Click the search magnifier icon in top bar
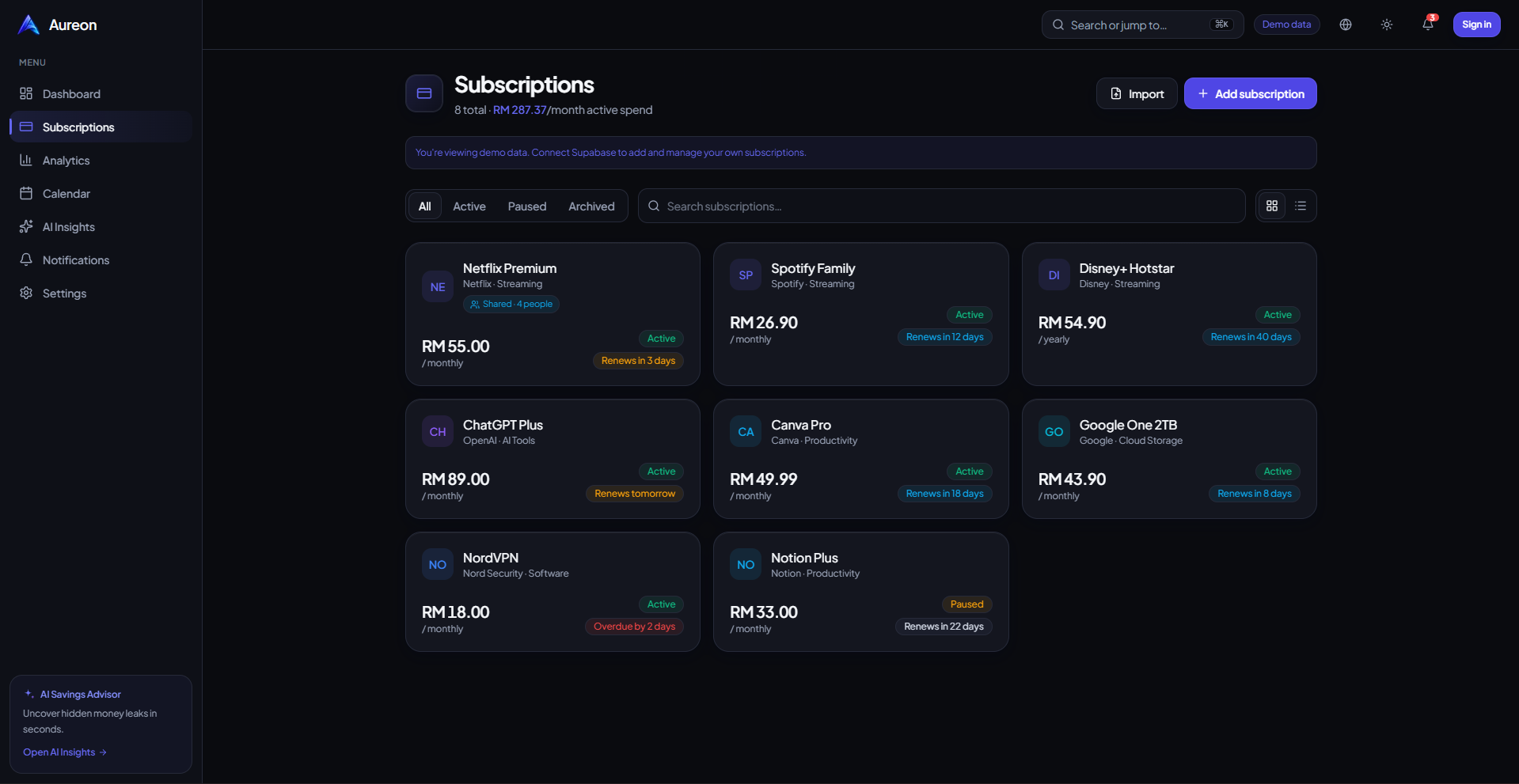Image resolution: width=1519 pixels, height=784 pixels. 1058,25
